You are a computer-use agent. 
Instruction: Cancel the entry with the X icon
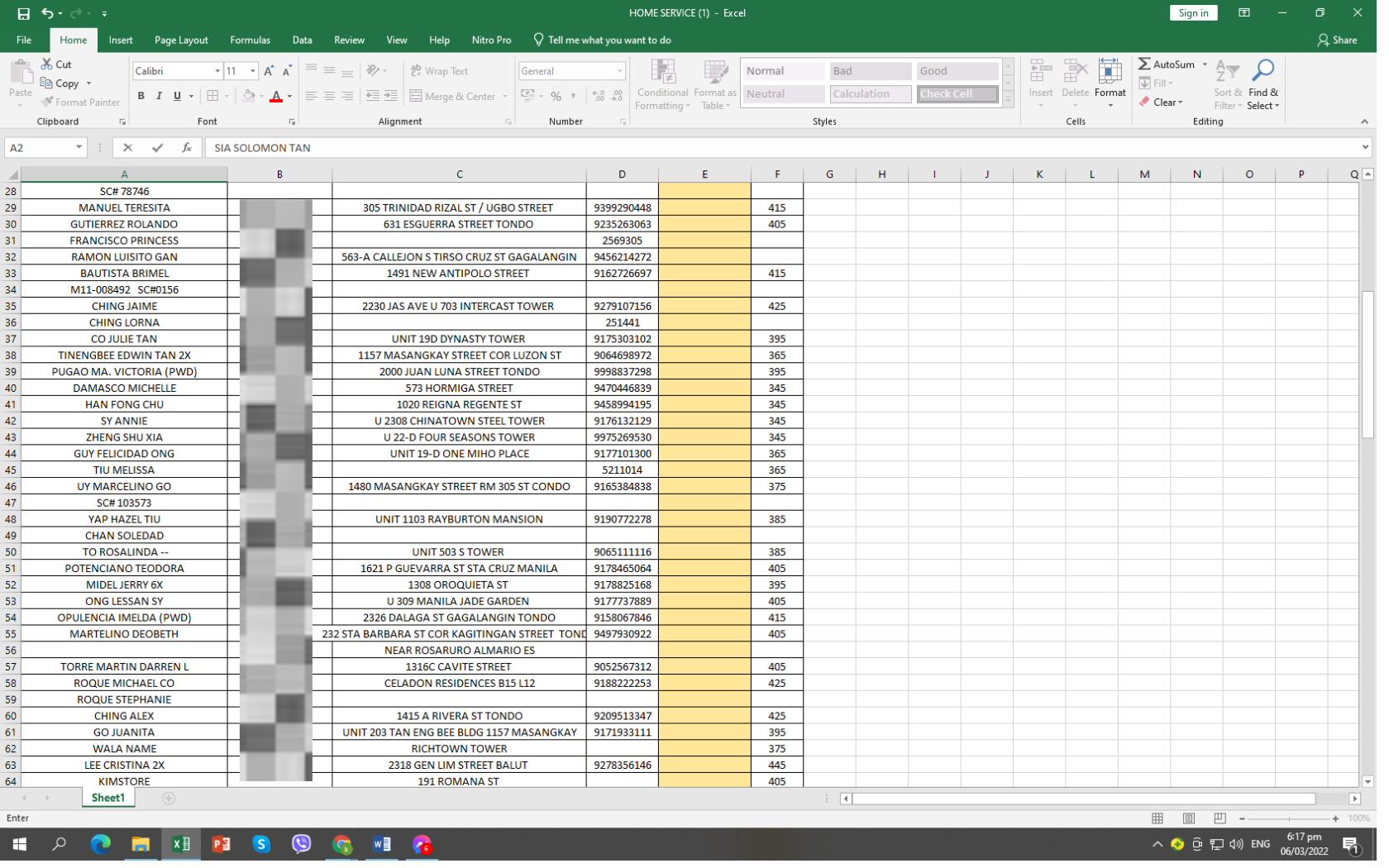point(127,148)
